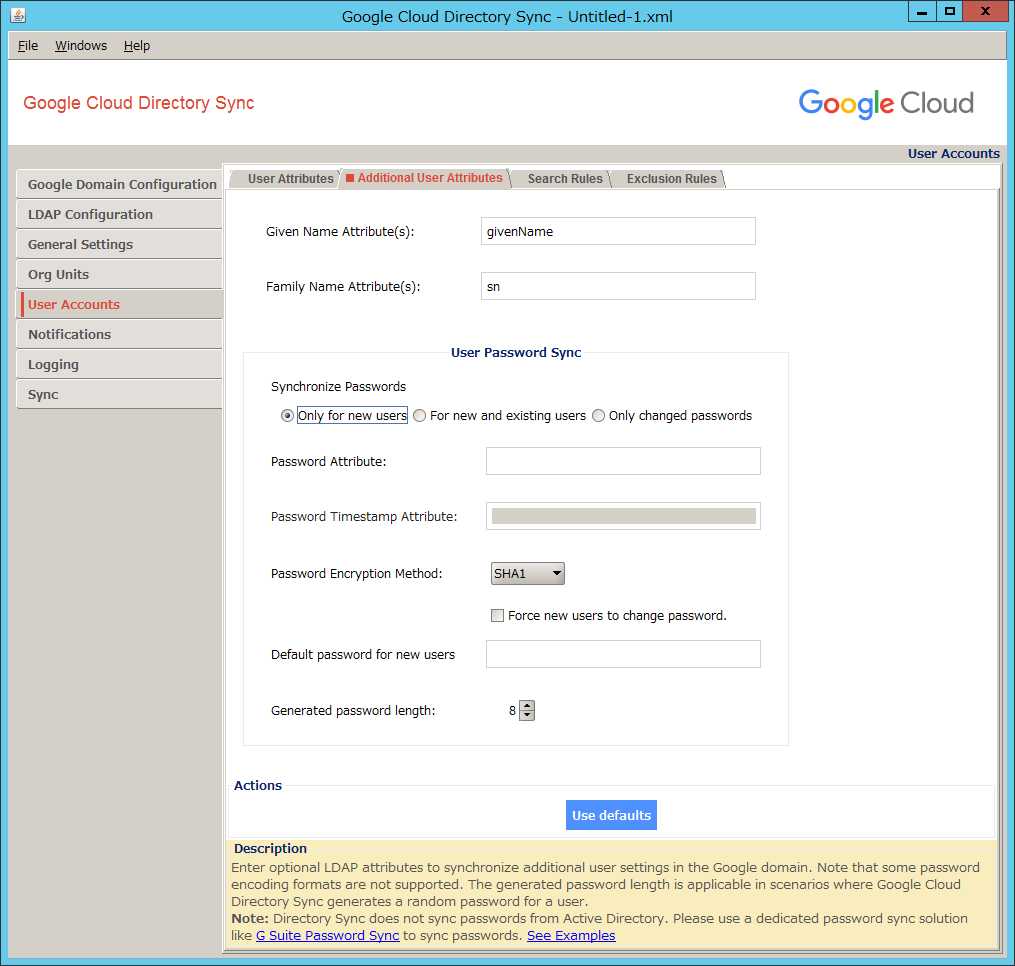Screen dimensions: 1015x966
Task: Go to the User Attributes tab
Action: tap(290, 179)
